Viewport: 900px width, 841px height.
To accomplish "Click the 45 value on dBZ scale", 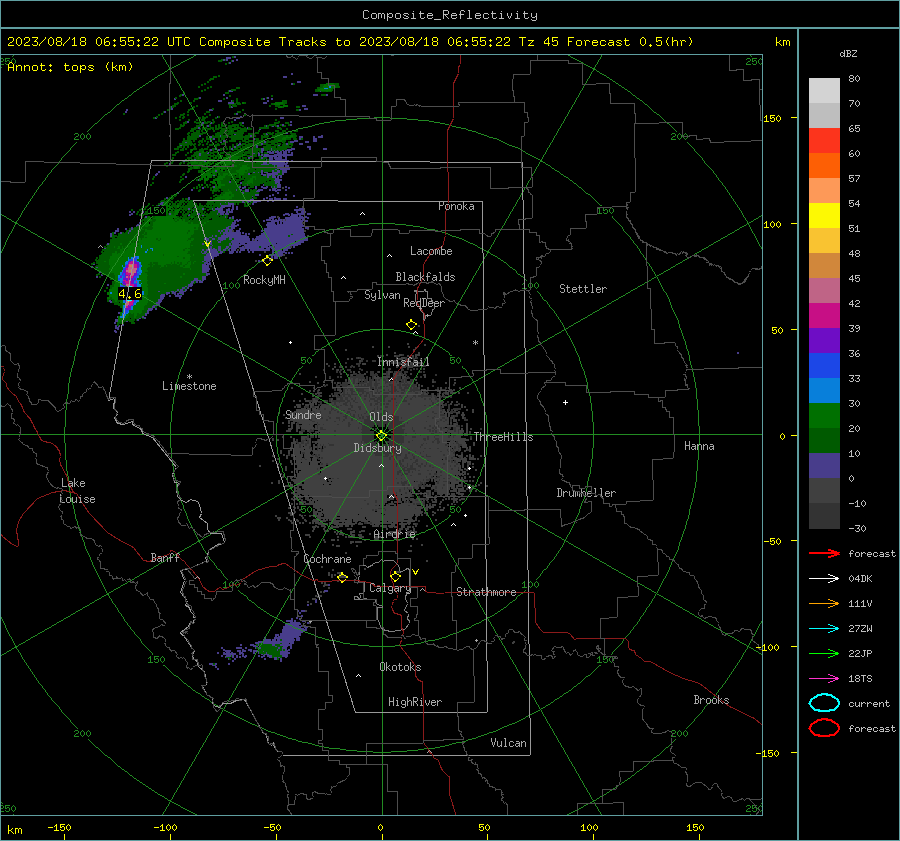I will coord(854,278).
